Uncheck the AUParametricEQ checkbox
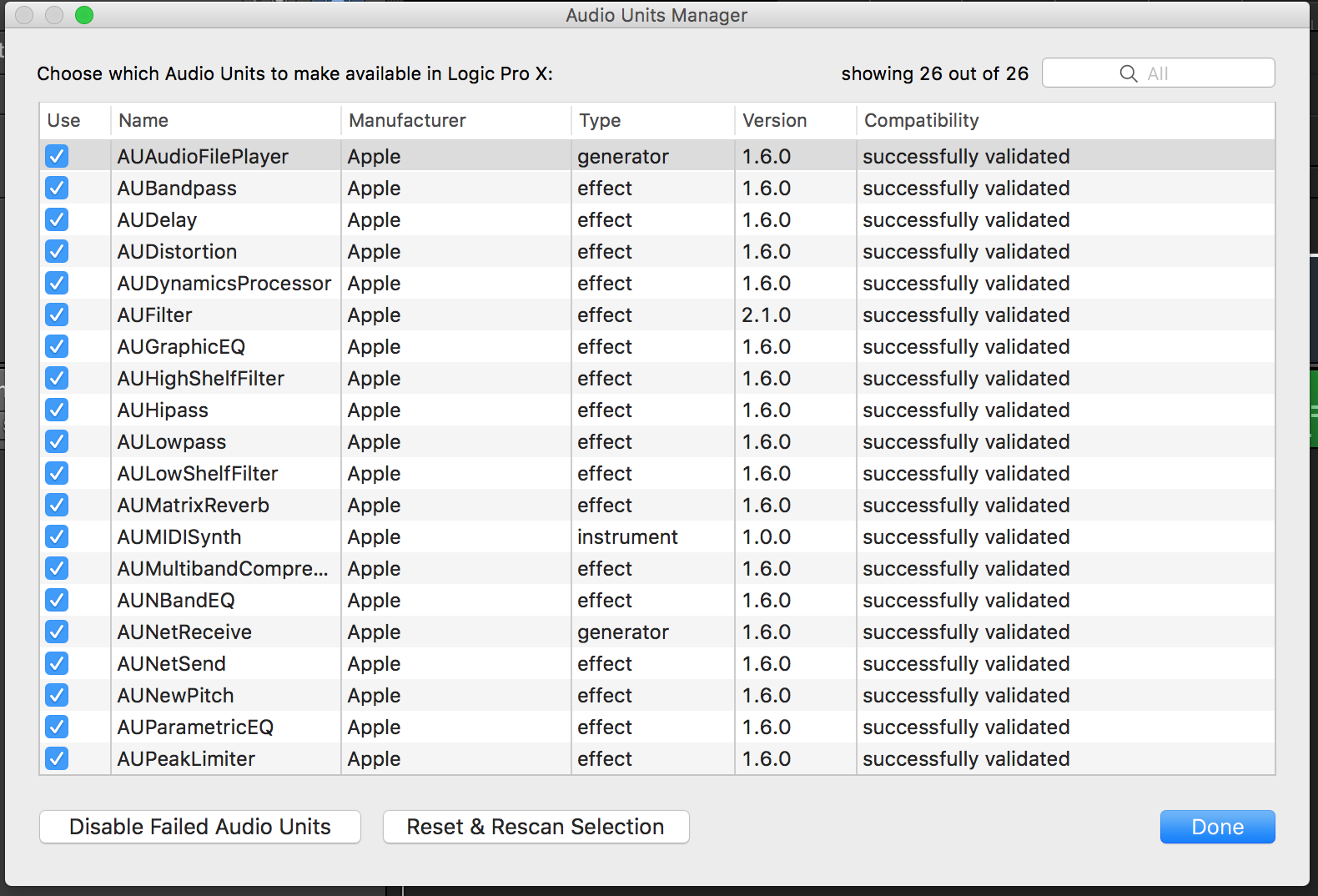 pyautogui.click(x=57, y=727)
